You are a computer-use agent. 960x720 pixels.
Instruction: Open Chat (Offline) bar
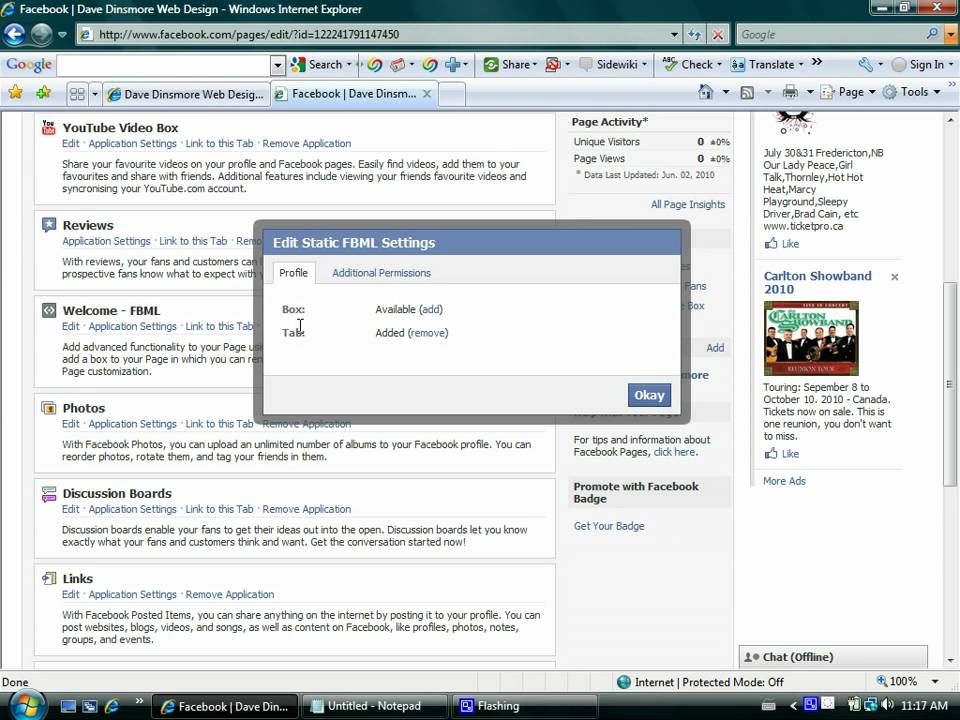click(833, 656)
